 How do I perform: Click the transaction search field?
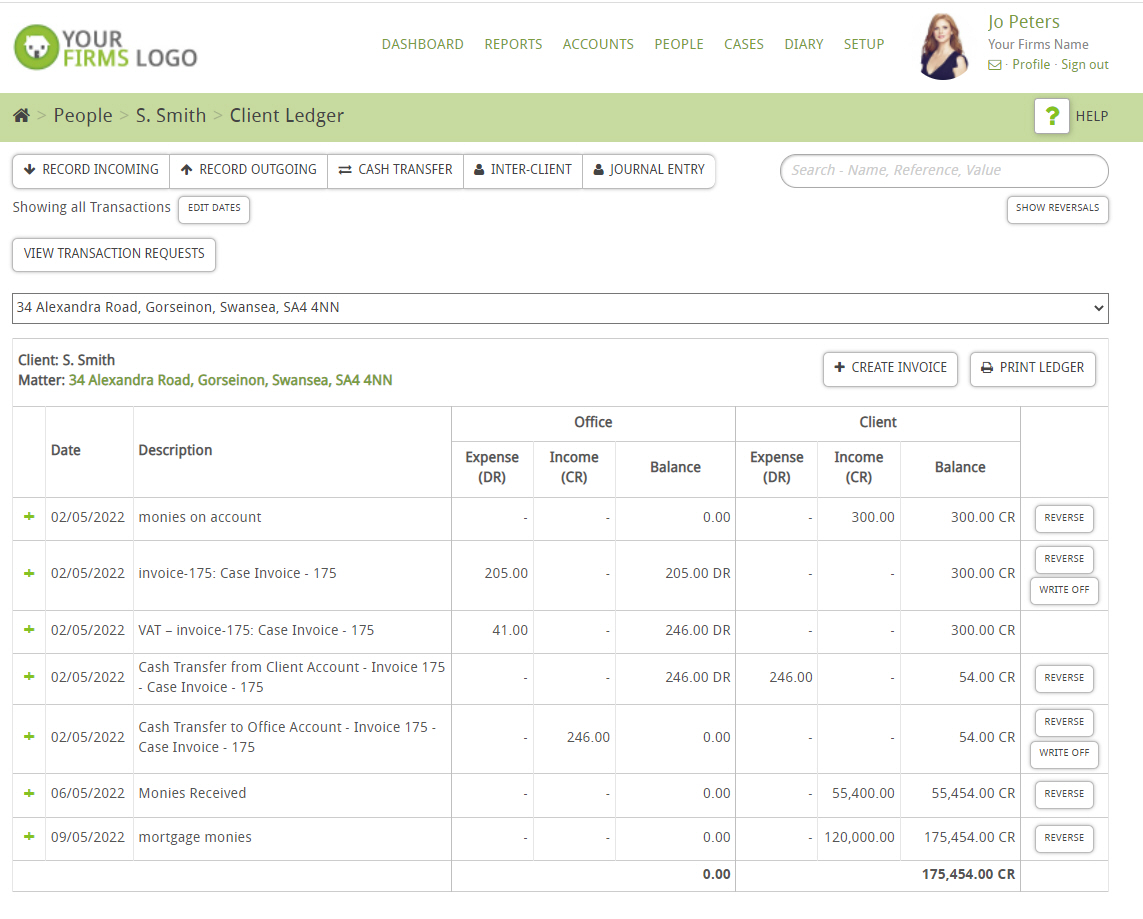click(x=943, y=171)
